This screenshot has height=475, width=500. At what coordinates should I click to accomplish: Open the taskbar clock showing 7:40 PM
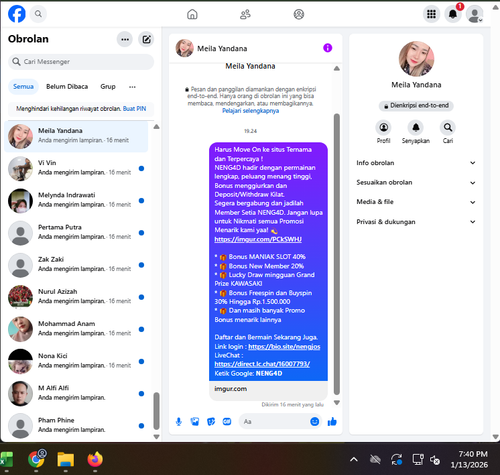pos(469,459)
